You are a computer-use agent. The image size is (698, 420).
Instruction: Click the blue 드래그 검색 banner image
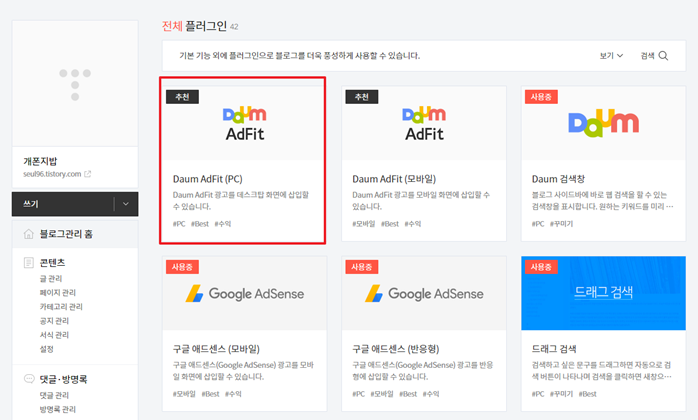point(603,293)
